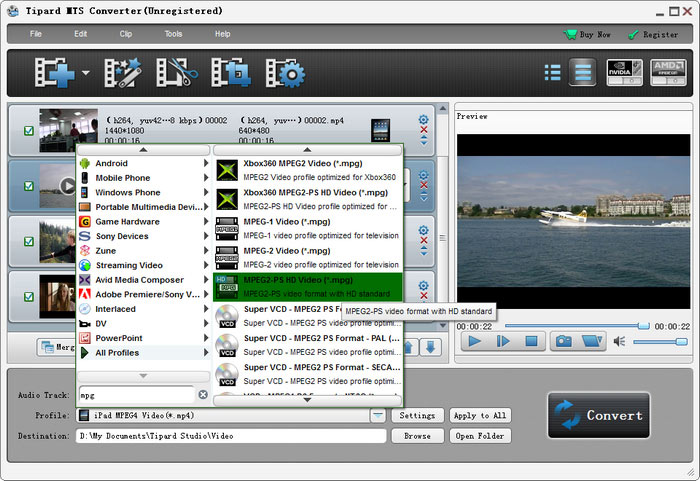Open the Tools menu

point(173,34)
